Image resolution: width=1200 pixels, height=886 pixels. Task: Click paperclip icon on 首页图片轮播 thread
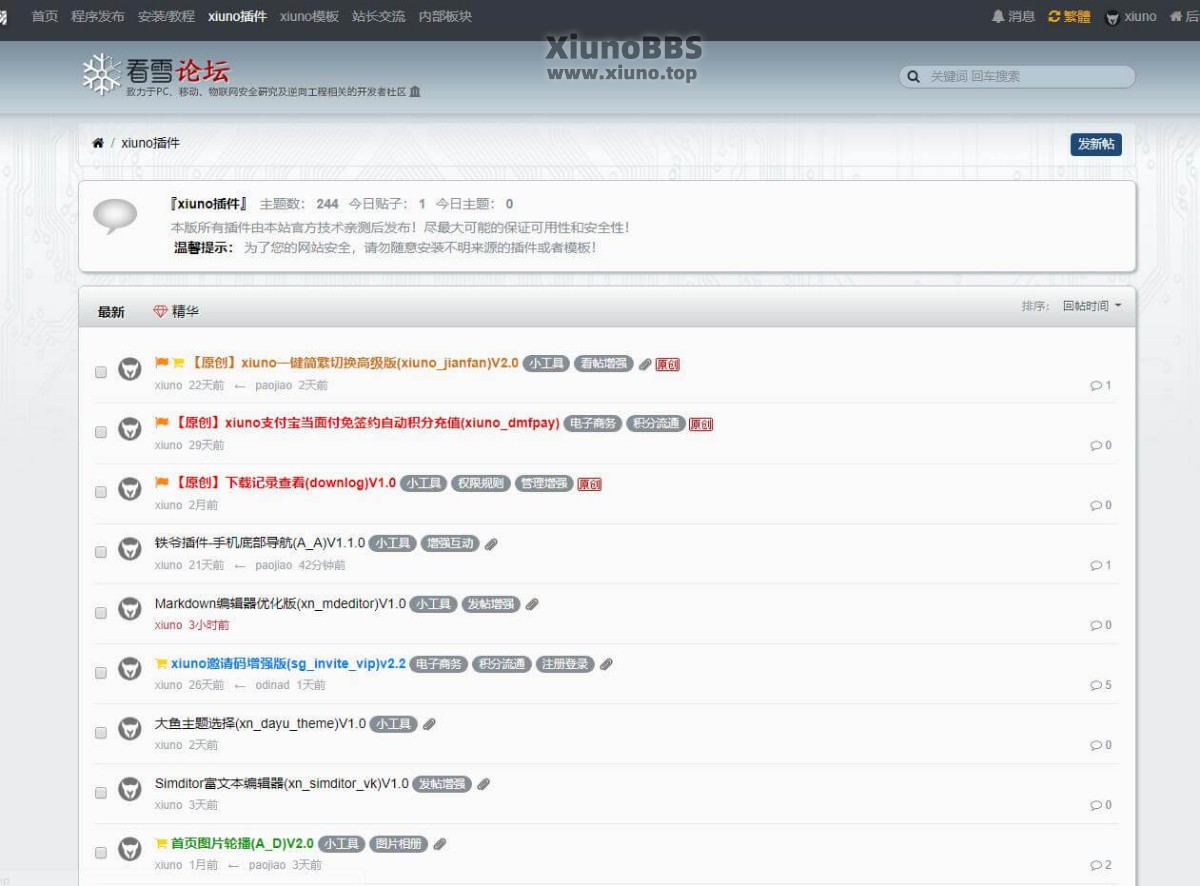[x=439, y=844]
